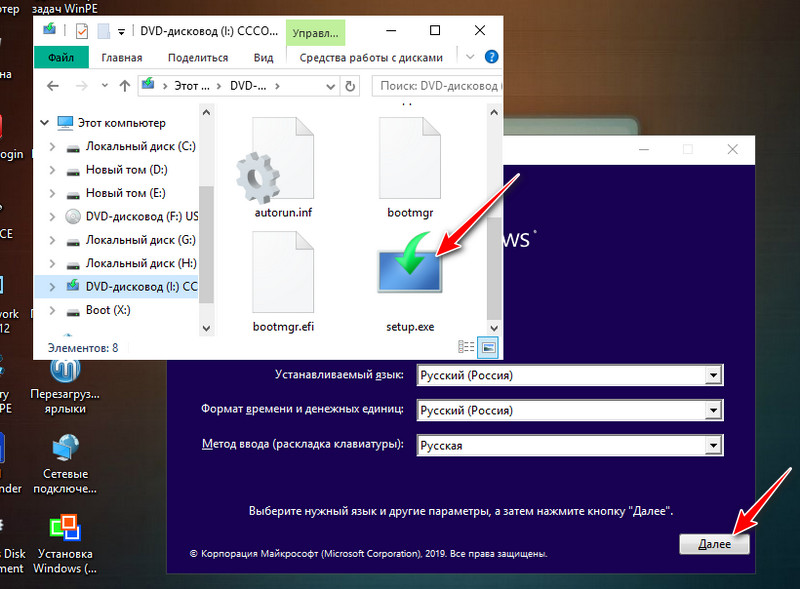Select Локальный диск (G:) in navigation tree
The width and height of the screenshot is (800, 589).
[x=140, y=240]
